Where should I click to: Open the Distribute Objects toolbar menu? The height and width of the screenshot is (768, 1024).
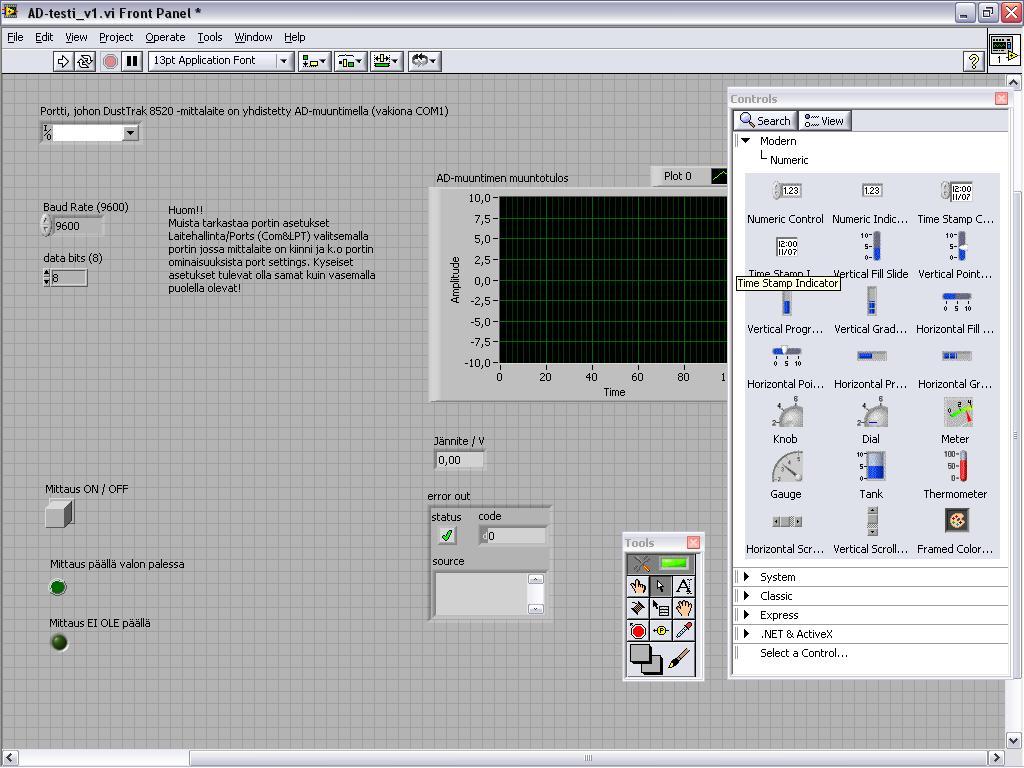(350, 61)
